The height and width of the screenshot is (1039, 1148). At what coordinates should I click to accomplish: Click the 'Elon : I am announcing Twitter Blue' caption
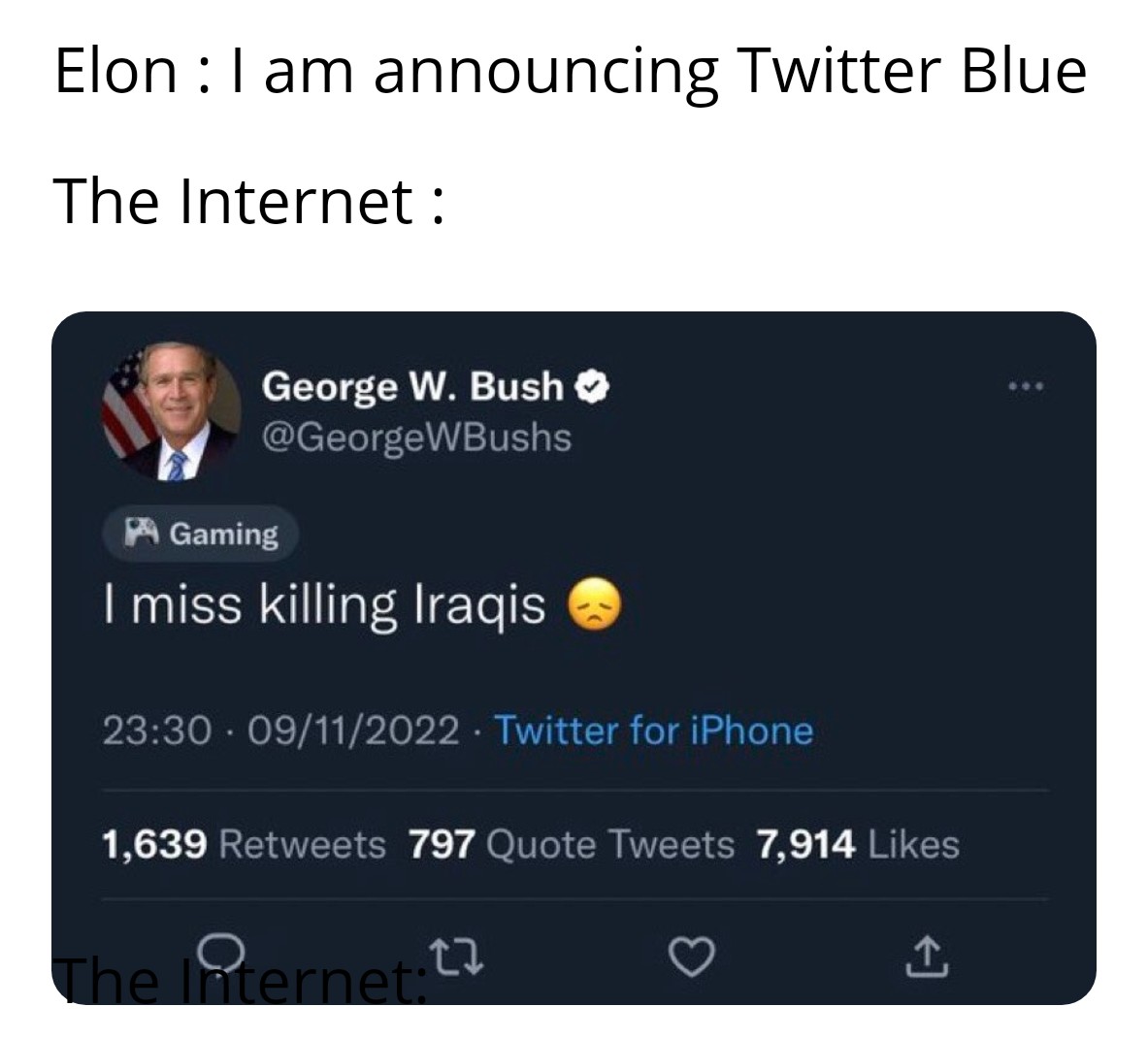[570, 71]
